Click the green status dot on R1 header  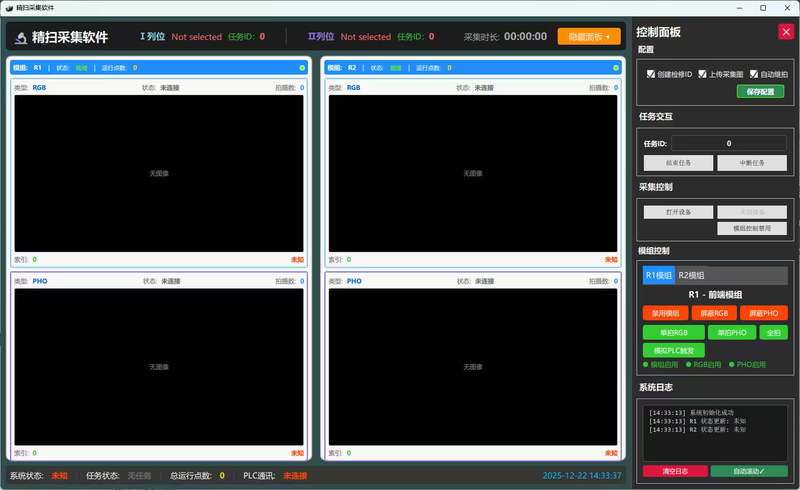[x=302, y=68]
